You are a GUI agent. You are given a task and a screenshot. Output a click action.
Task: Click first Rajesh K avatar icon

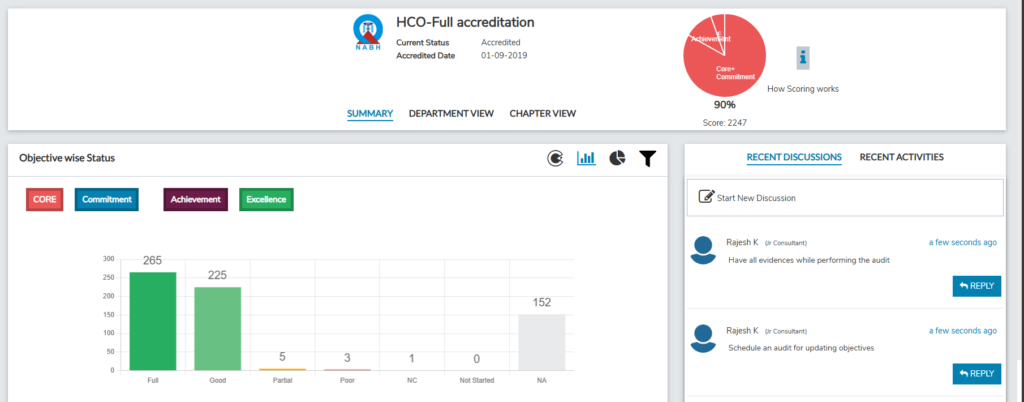(x=705, y=251)
